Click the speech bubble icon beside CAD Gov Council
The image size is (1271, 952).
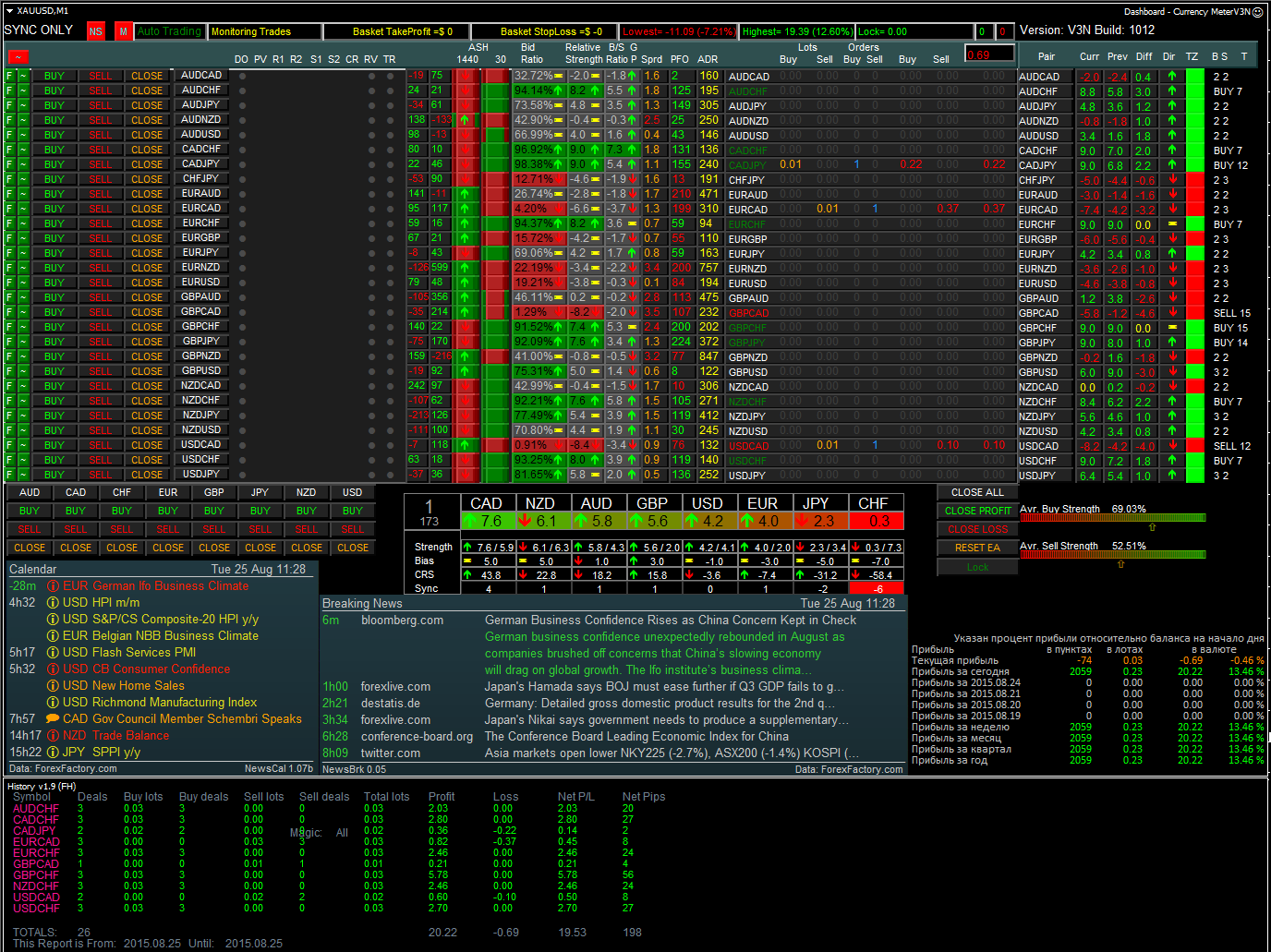(x=53, y=719)
